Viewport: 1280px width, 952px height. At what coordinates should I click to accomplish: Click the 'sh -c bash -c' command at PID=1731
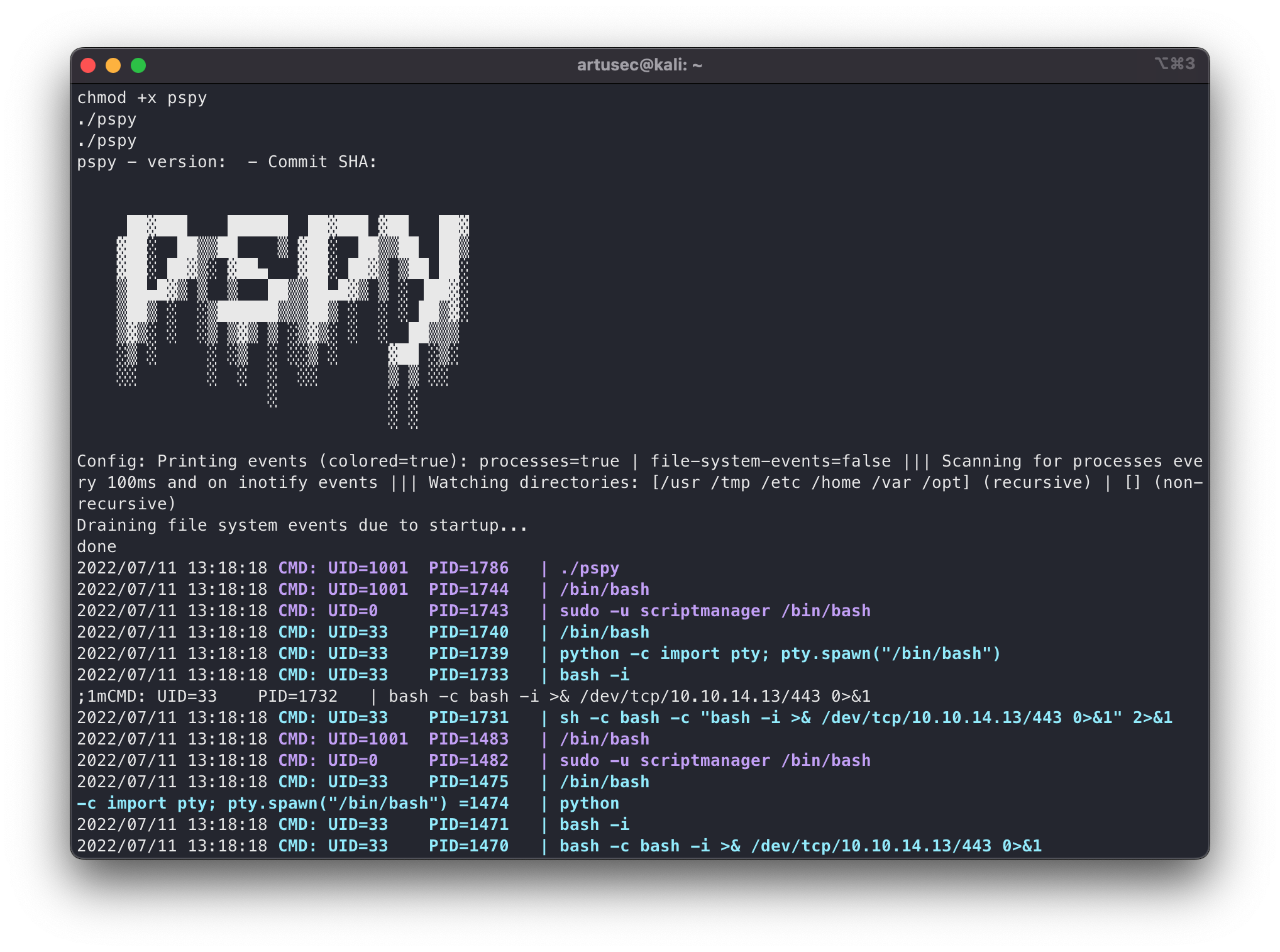865,718
